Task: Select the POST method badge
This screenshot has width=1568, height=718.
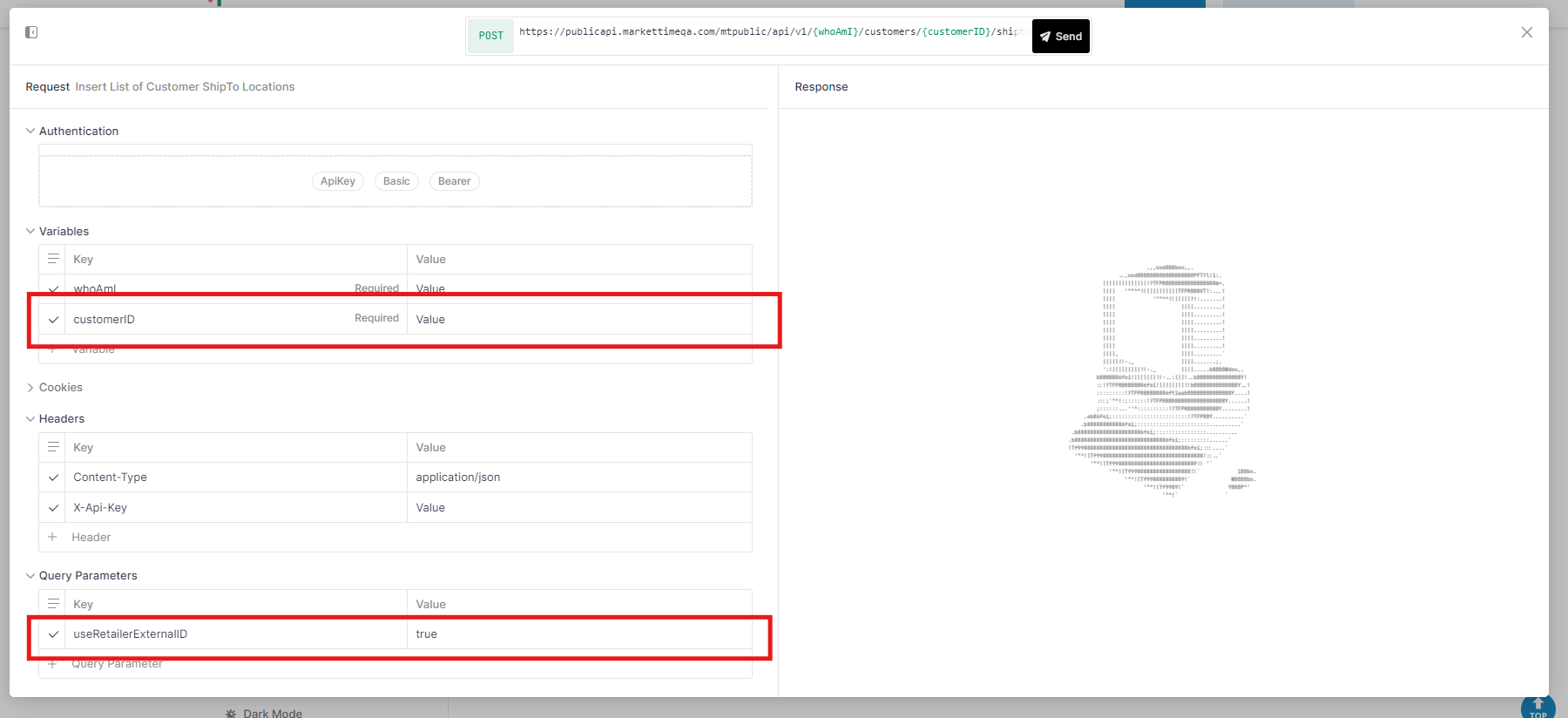Action: pos(490,36)
